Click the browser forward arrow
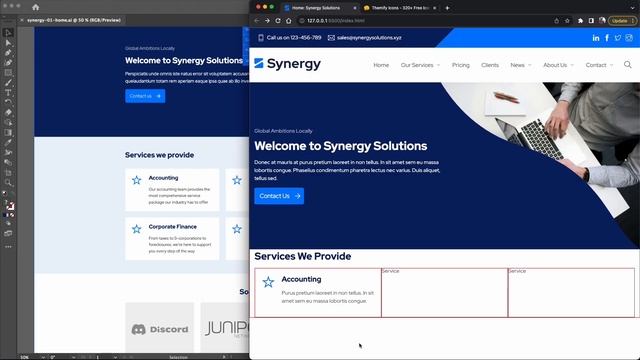This screenshot has height=360, width=640. 267,20
